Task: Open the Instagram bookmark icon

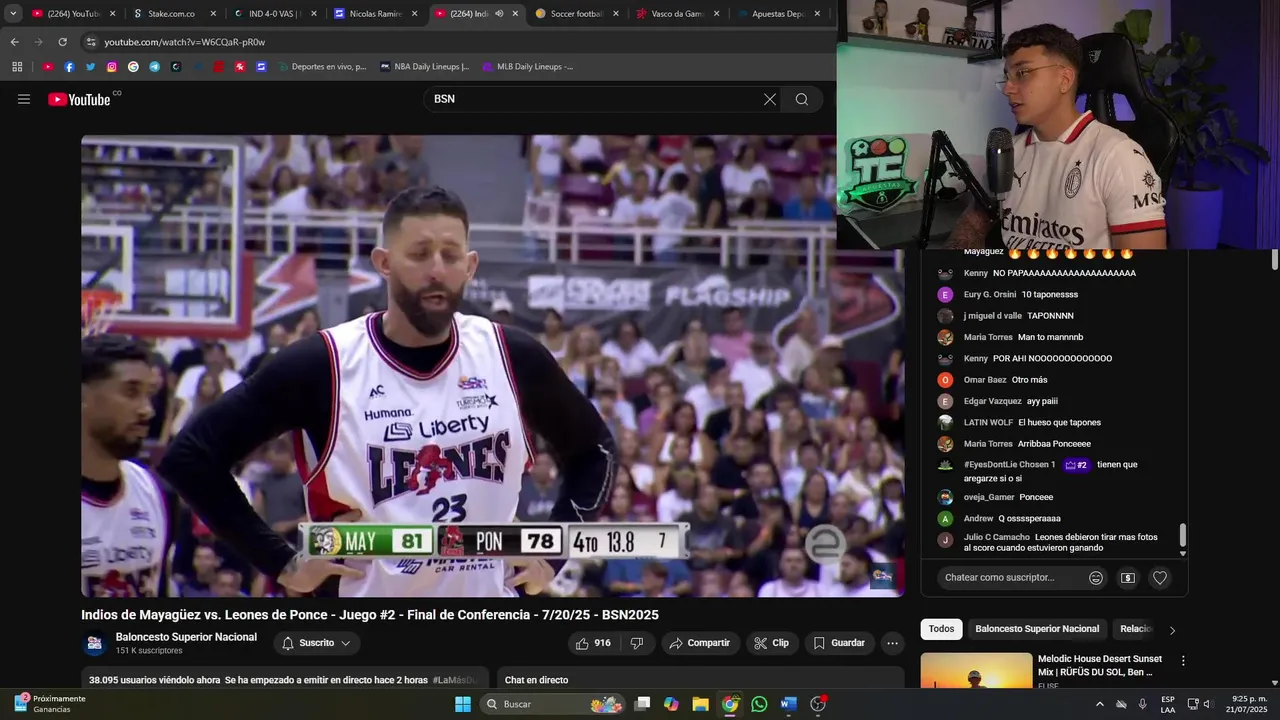Action: pyautogui.click(x=112, y=67)
